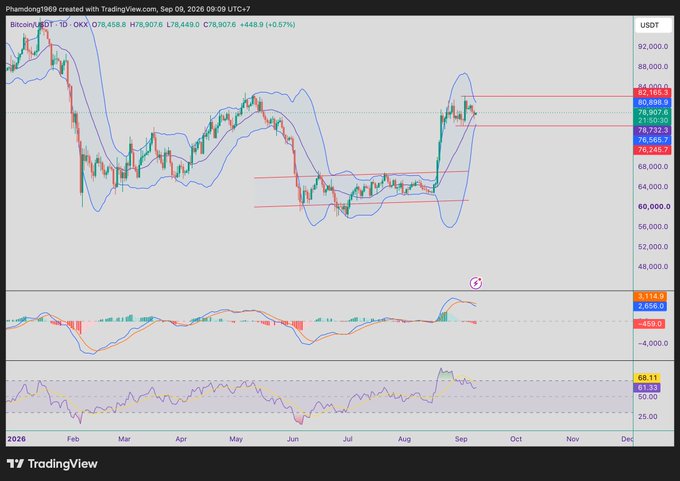Click the Bitcoin/USDT symbol title
This screenshot has width=680, height=481.
31,25
